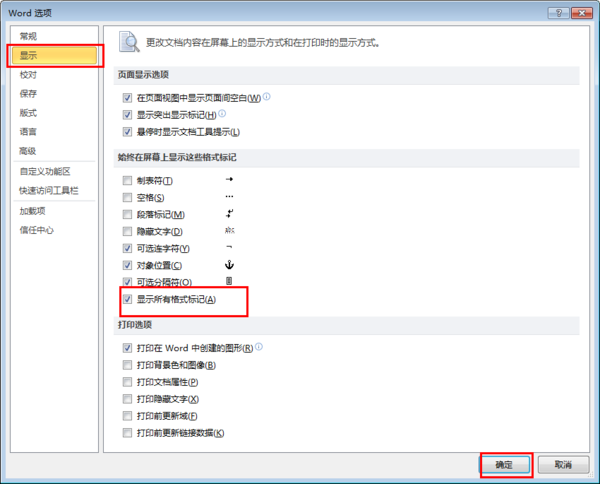The height and width of the screenshot is (484, 600).
Task: Enable 打印前更新链接数据 checkbox
Action: (127, 433)
